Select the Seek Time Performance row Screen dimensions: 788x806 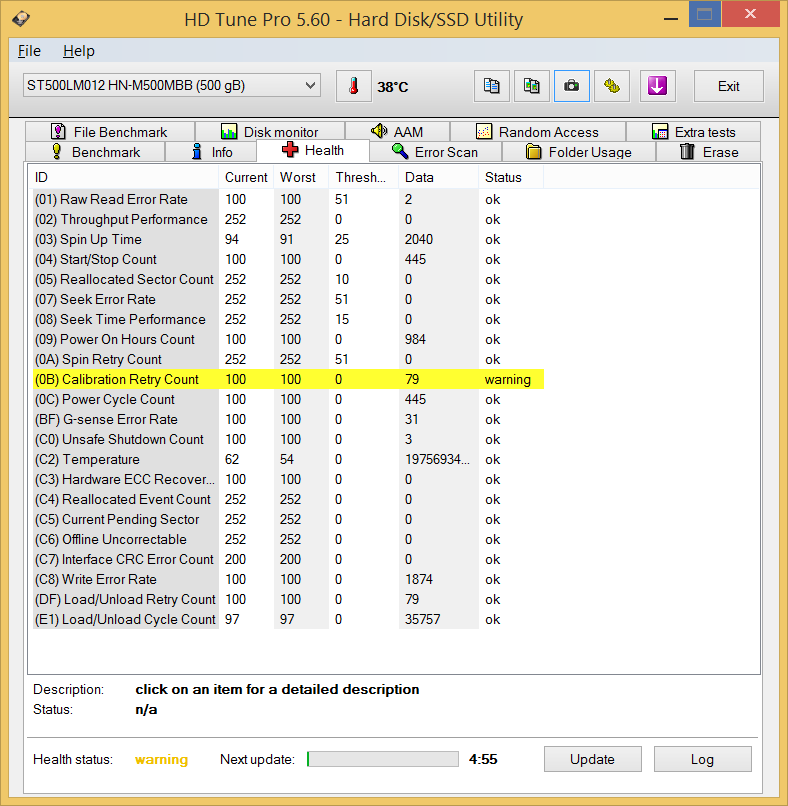[288, 319]
